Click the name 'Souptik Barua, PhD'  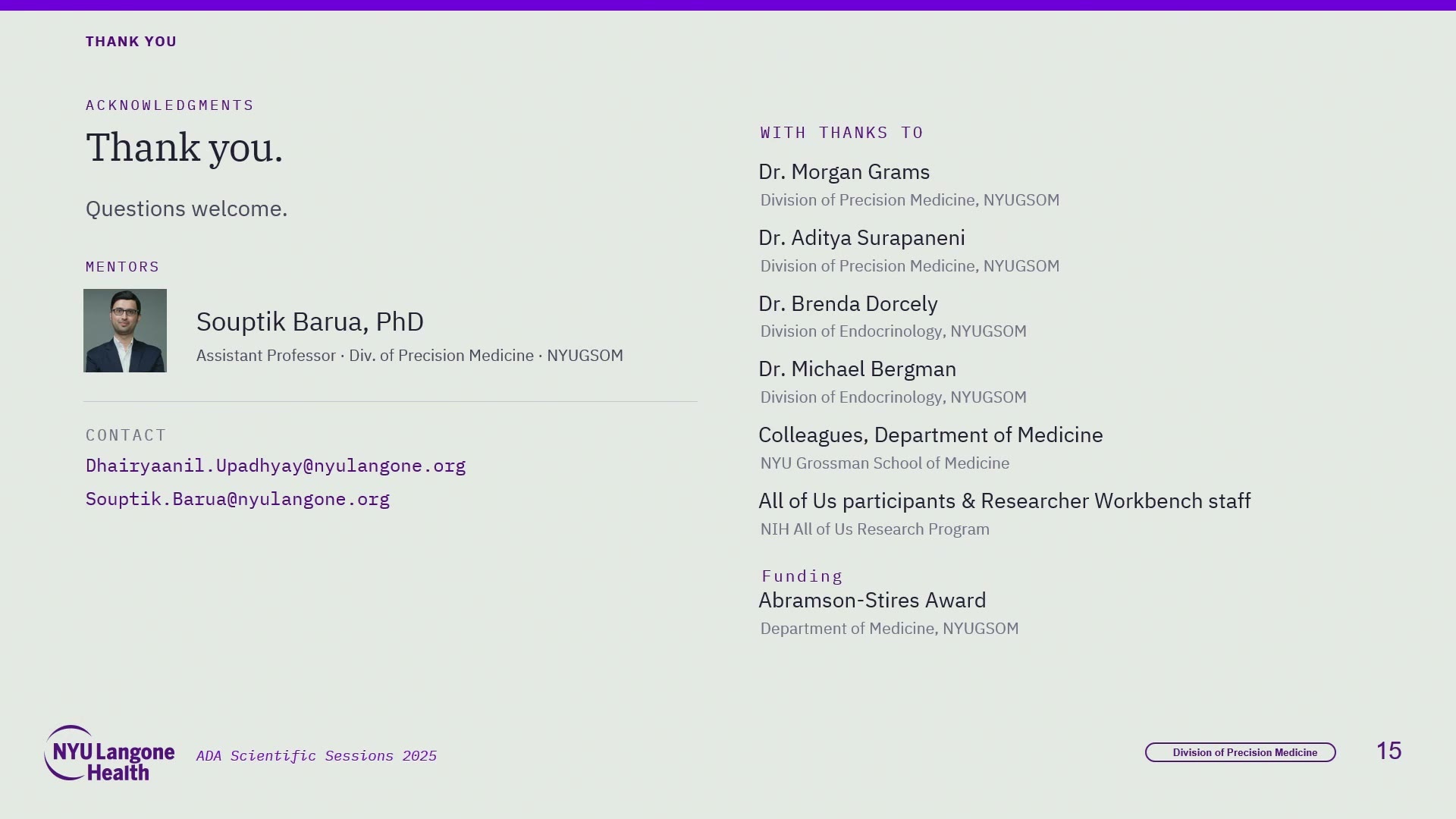click(x=310, y=322)
